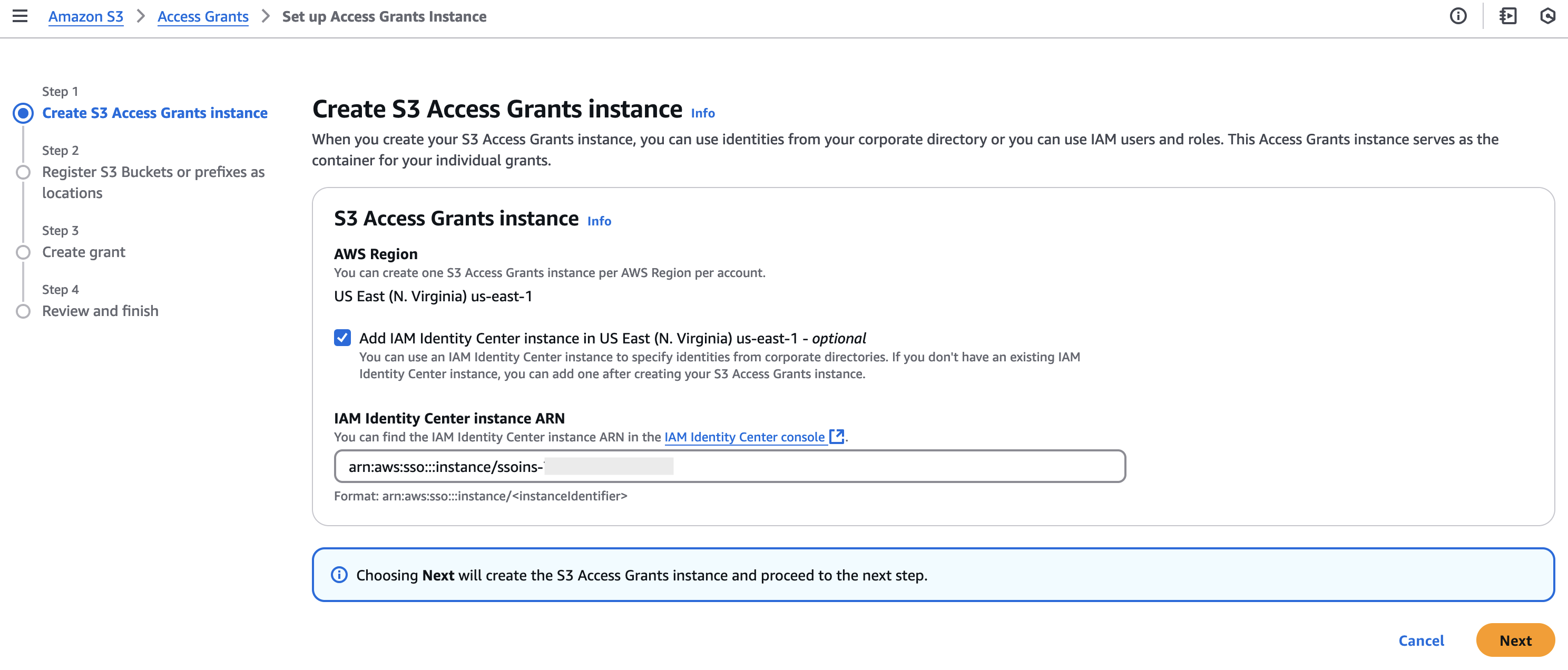Image resolution: width=1568 pixels, height=670 pixels.
Task: Open the Info link beside Create S3 Access Grants instance
Action: coord(703,113)
